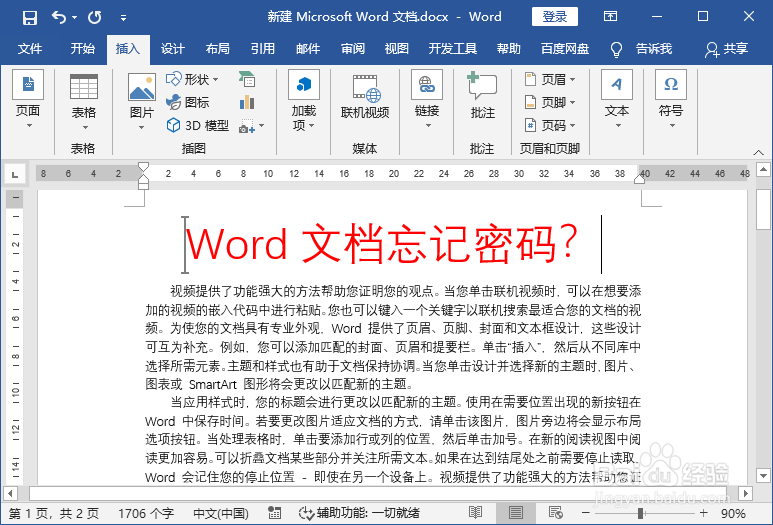Switch to Web Layout view icon
This screenshot has height=525, width=773.
556,514
